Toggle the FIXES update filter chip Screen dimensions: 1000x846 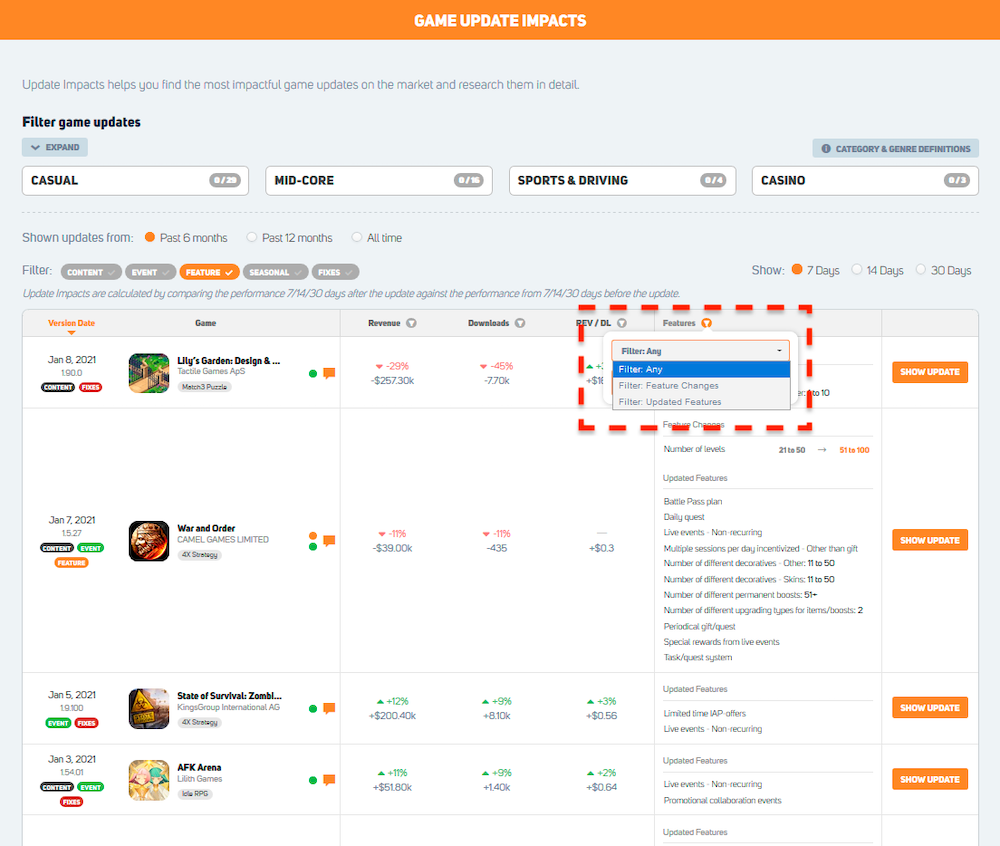335,272
